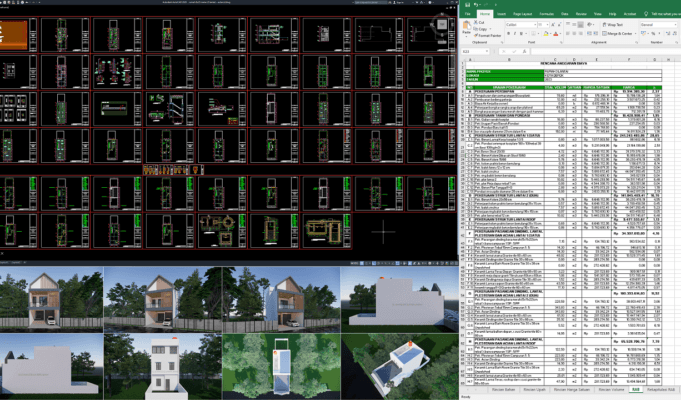Click the Insert Function fx icon

click(x=524, y=51)
